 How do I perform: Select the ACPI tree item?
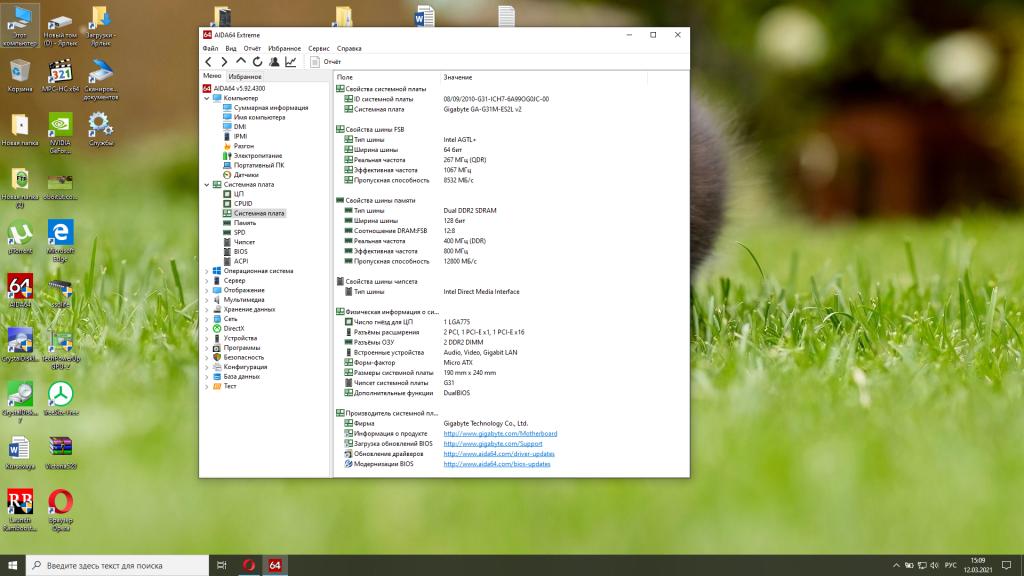[241, 261]
